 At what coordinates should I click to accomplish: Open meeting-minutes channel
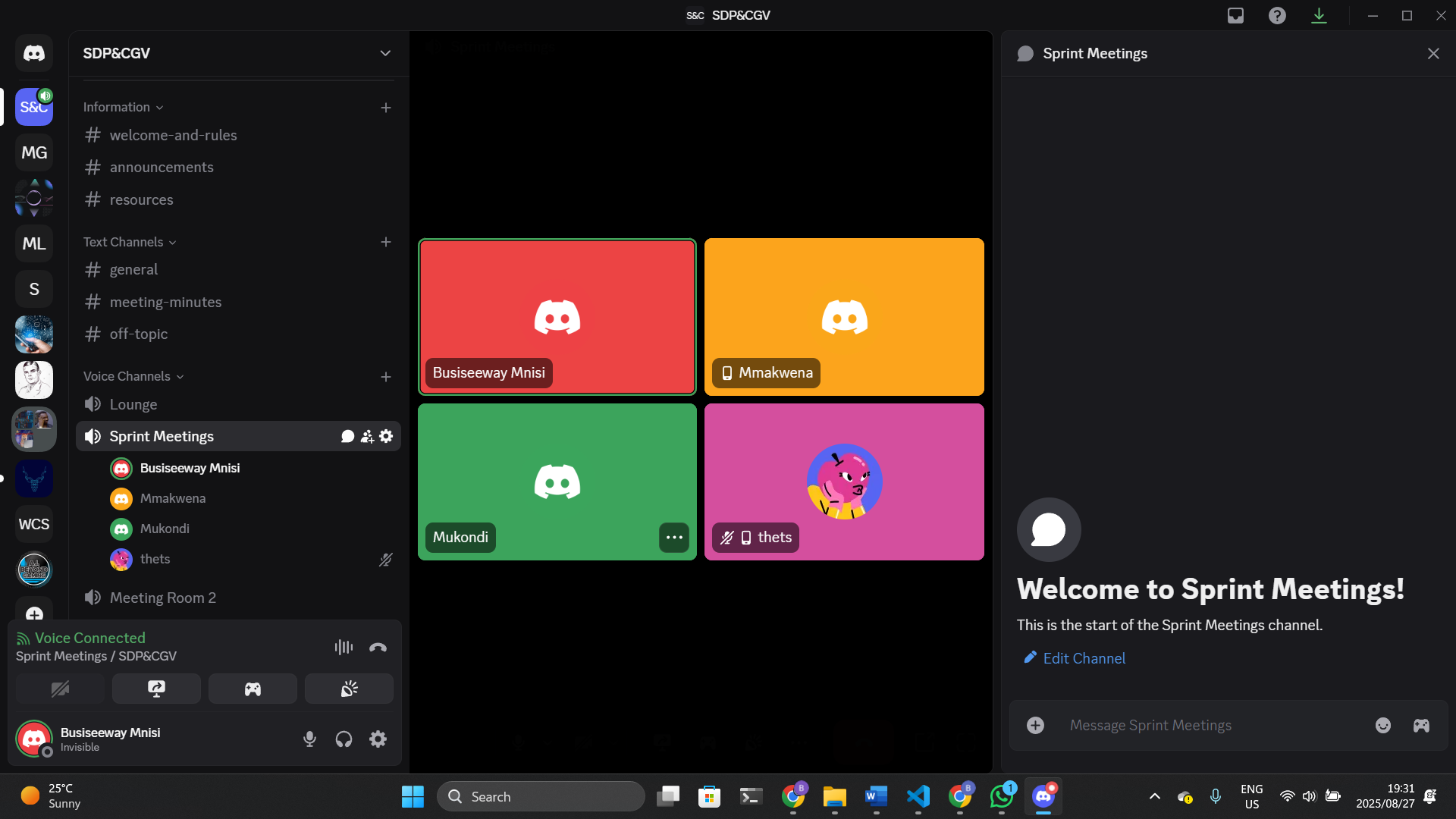pos(238,302)
